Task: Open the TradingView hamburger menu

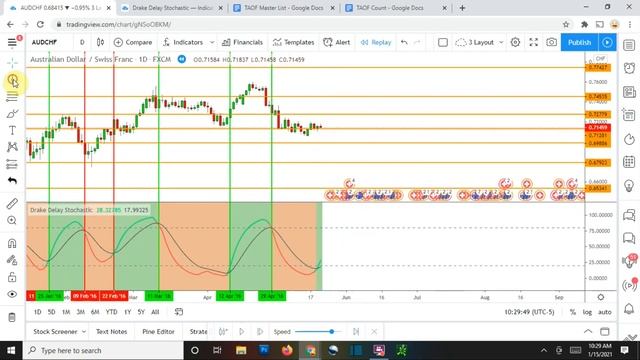Action: (12, 42)
